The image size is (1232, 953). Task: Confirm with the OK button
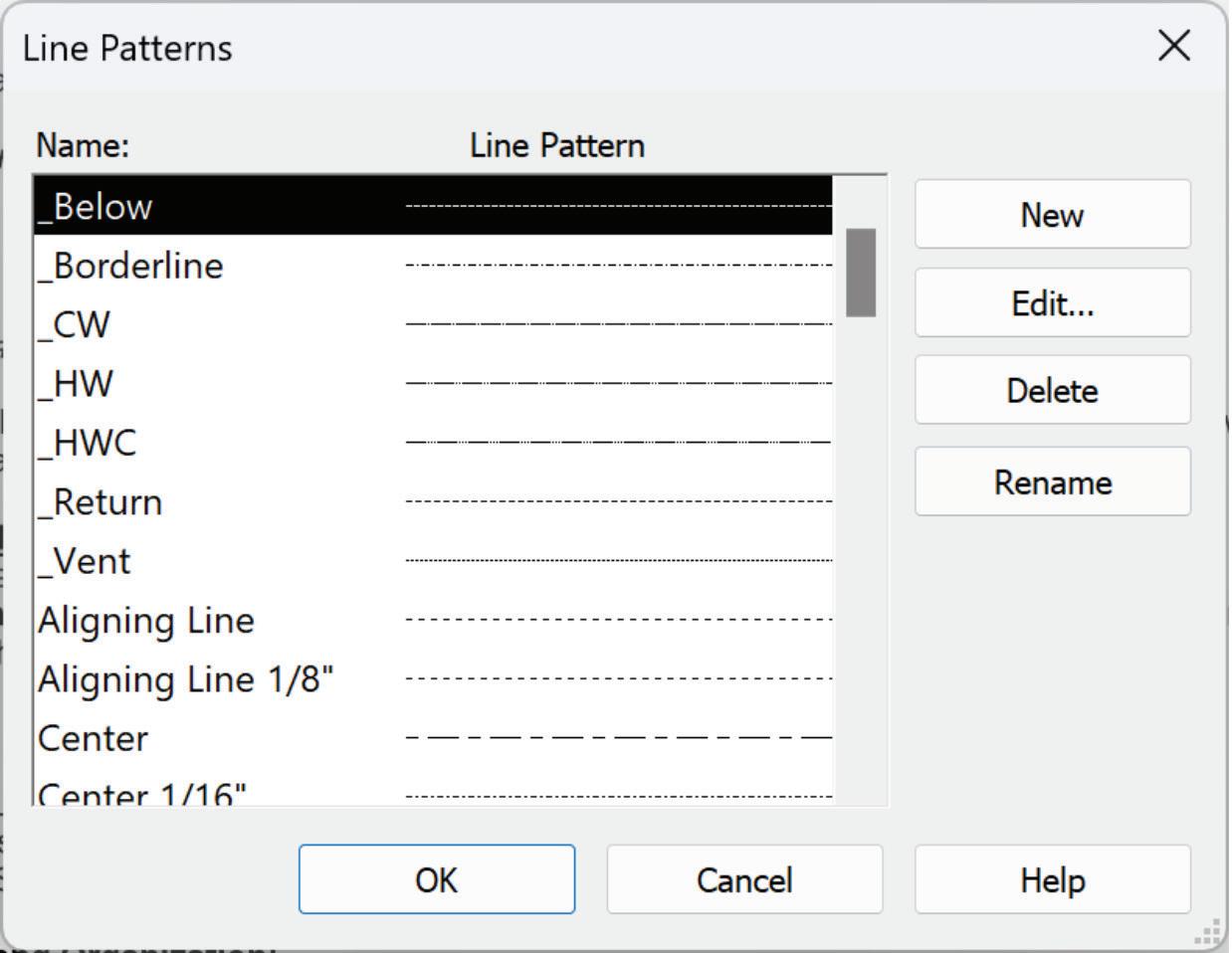[436, 879]
